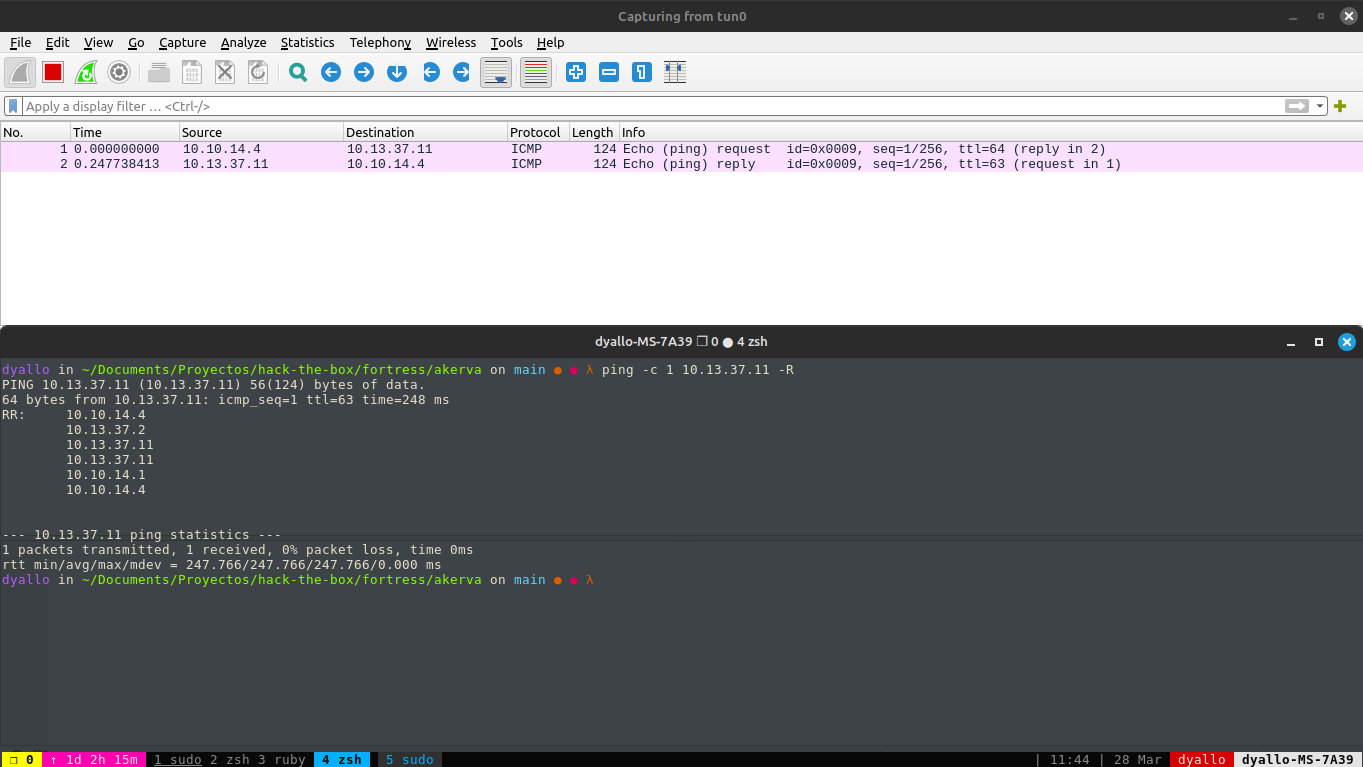Click RR hop 10.13.37.2 in terminal

[x=106, y=430]
